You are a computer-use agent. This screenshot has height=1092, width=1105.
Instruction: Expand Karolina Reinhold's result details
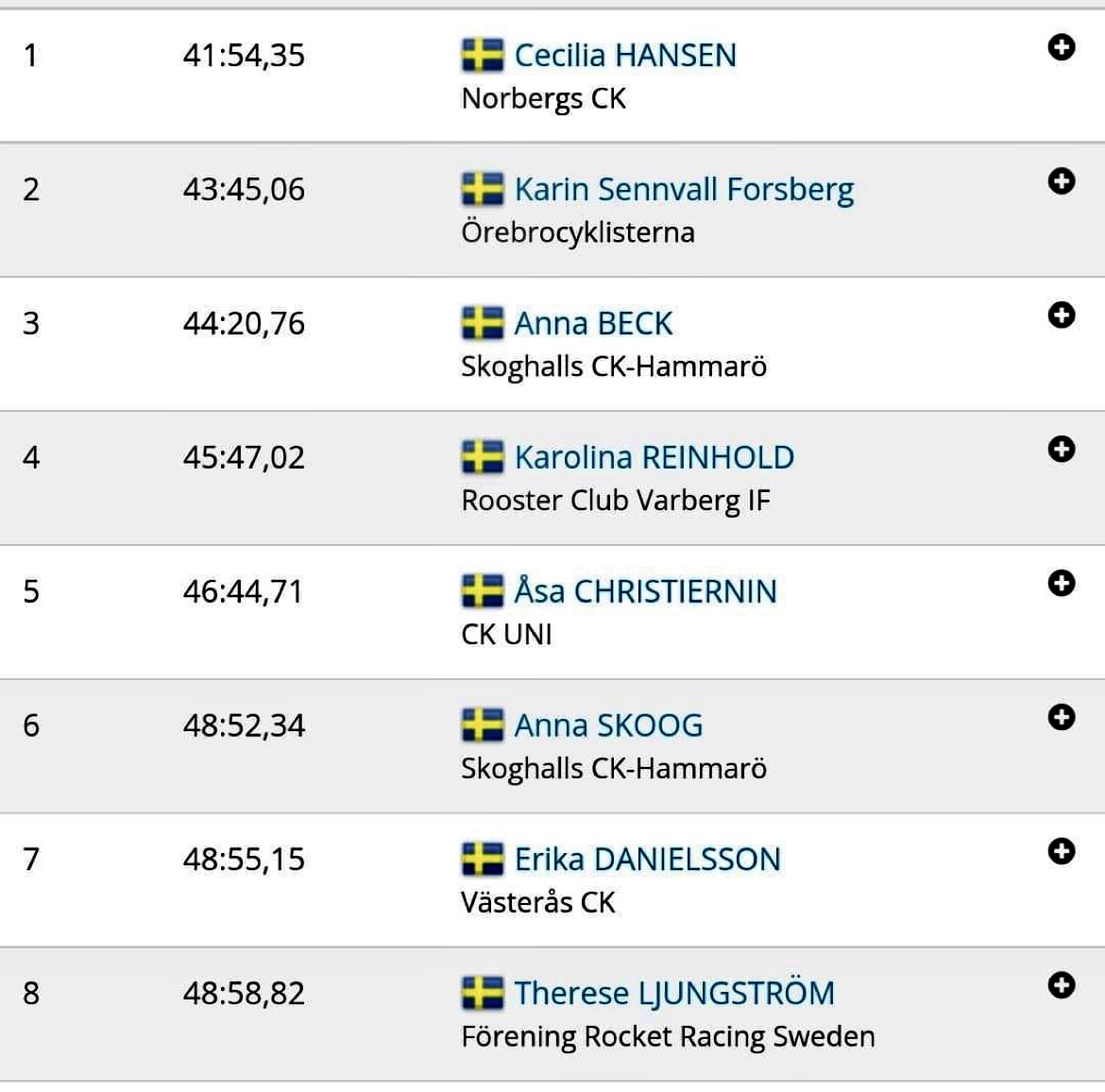coord(1062,450)
